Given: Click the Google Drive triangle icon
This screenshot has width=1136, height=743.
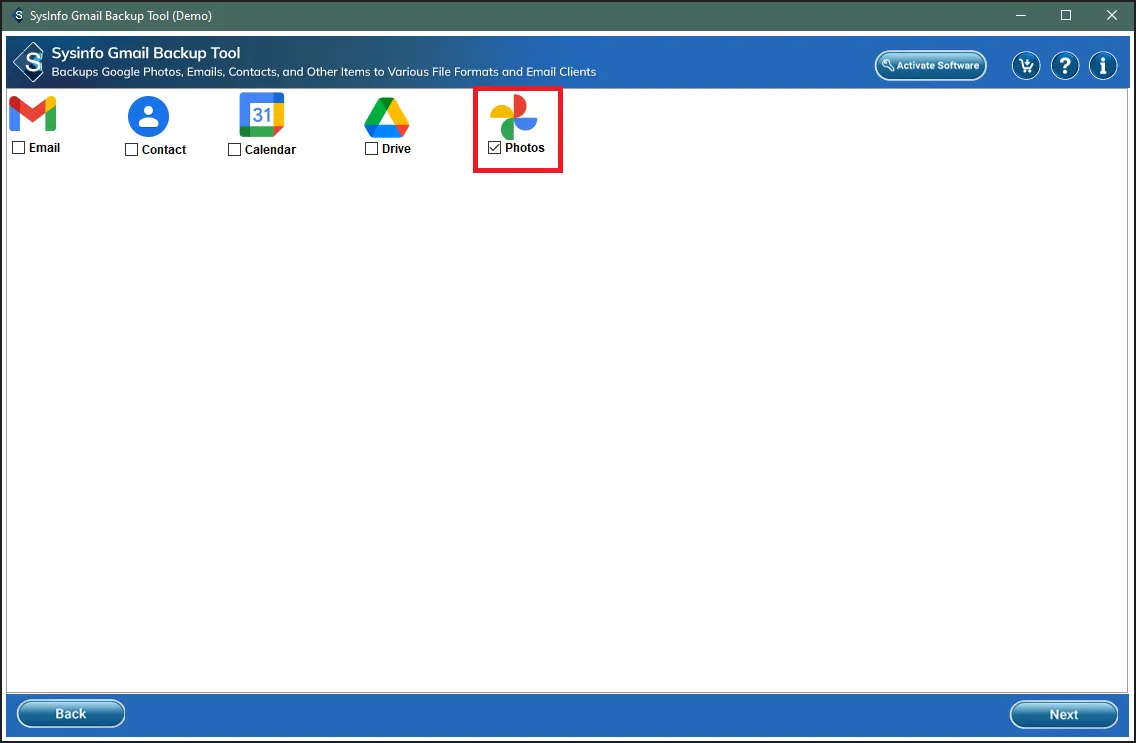Looking at the screenshot, I should point(387,117).
